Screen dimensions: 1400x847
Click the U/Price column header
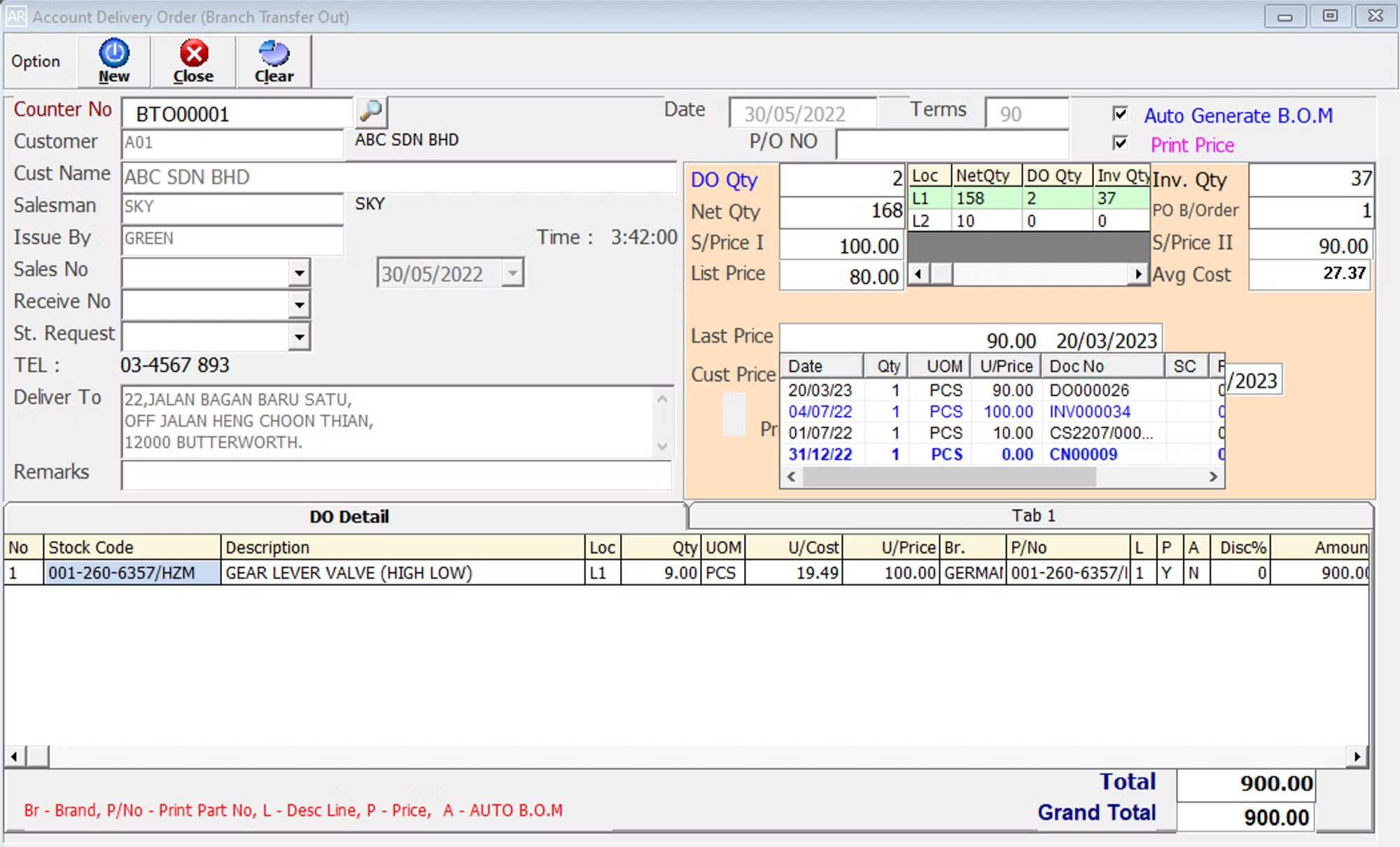[x=891, y=547]
